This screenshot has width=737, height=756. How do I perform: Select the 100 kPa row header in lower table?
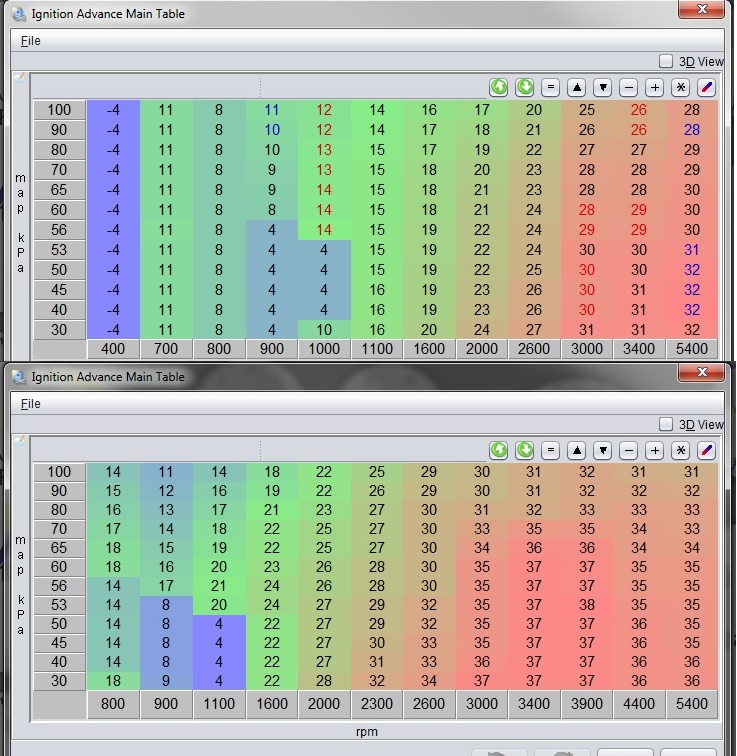coord(59,472)
